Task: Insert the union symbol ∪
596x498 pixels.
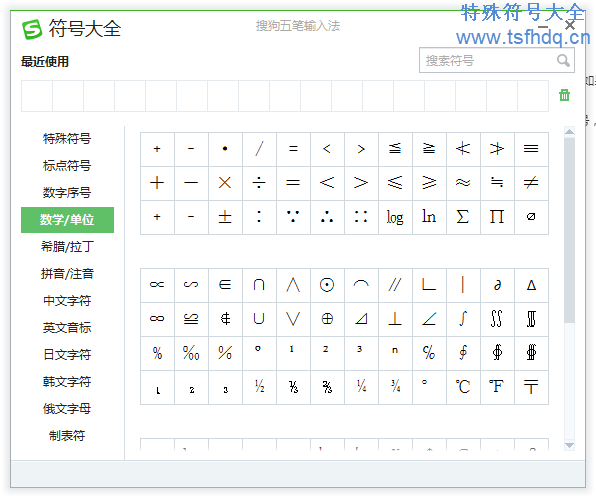Action: tap(259, 319)
